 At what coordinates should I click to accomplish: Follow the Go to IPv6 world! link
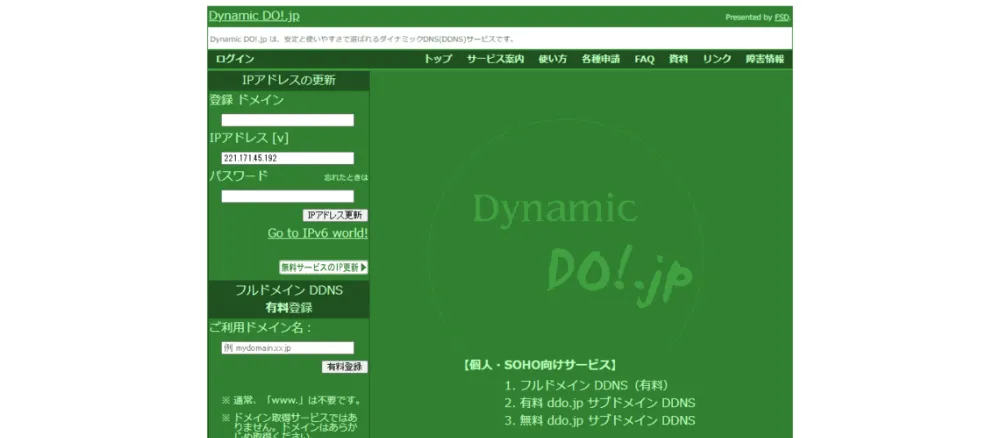coord(318,233)
